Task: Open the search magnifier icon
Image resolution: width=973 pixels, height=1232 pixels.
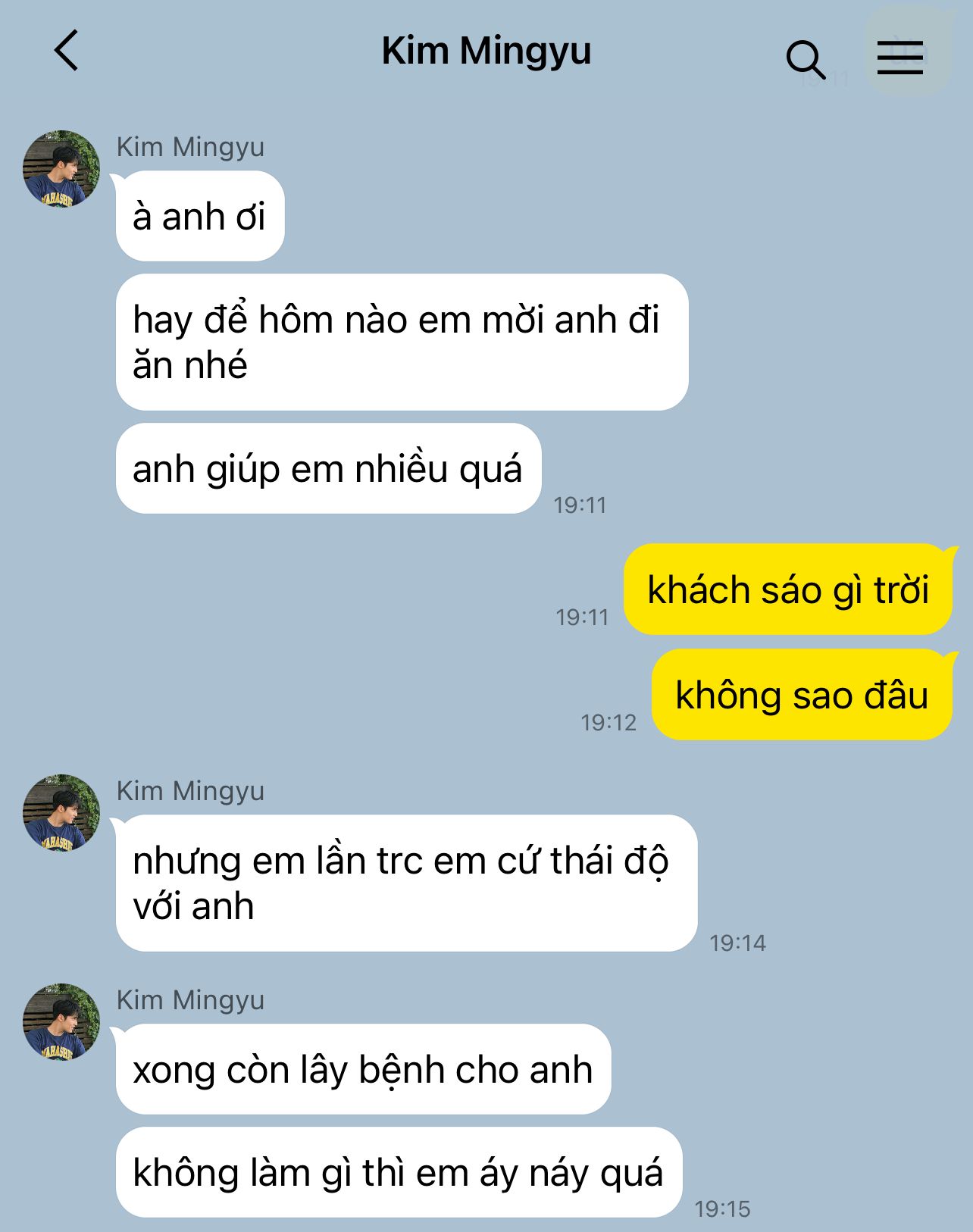Action: (806, 59)
